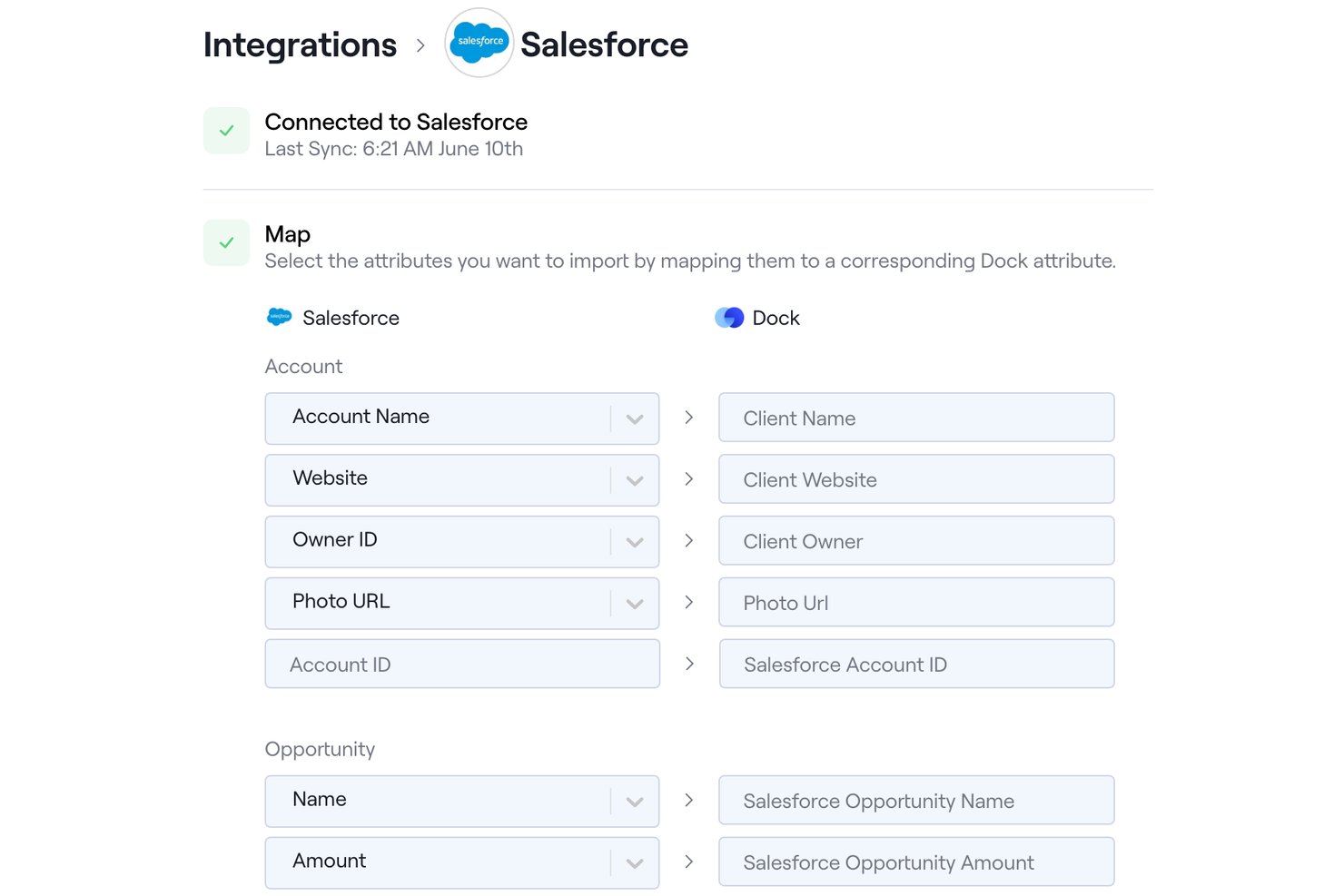Click the small Salesforce column logo

point(279,317)
